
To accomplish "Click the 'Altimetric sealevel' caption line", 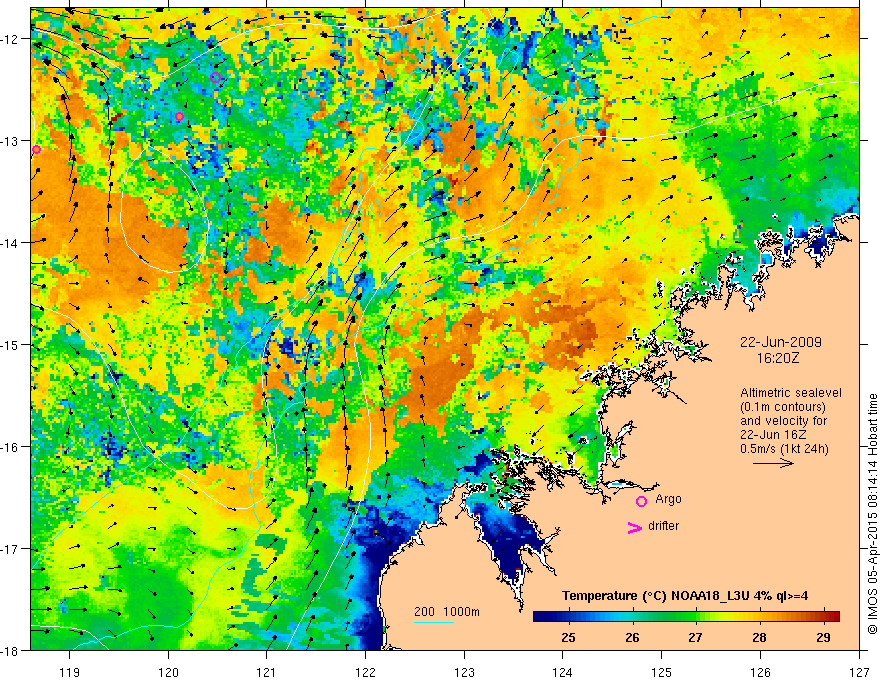I will coord(791,393).
